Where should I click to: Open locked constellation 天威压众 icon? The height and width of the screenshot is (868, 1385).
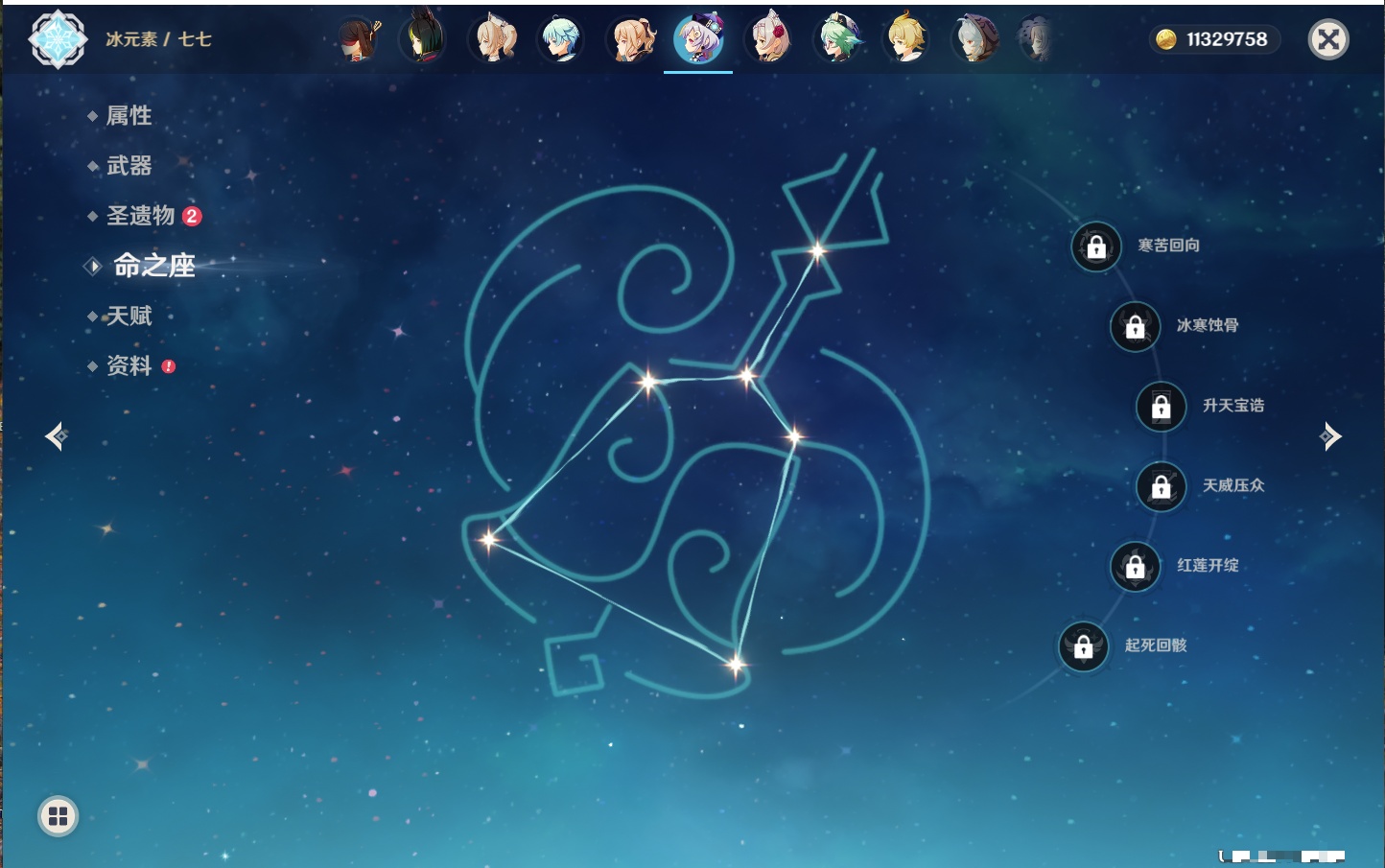(x=1161, y=486)
